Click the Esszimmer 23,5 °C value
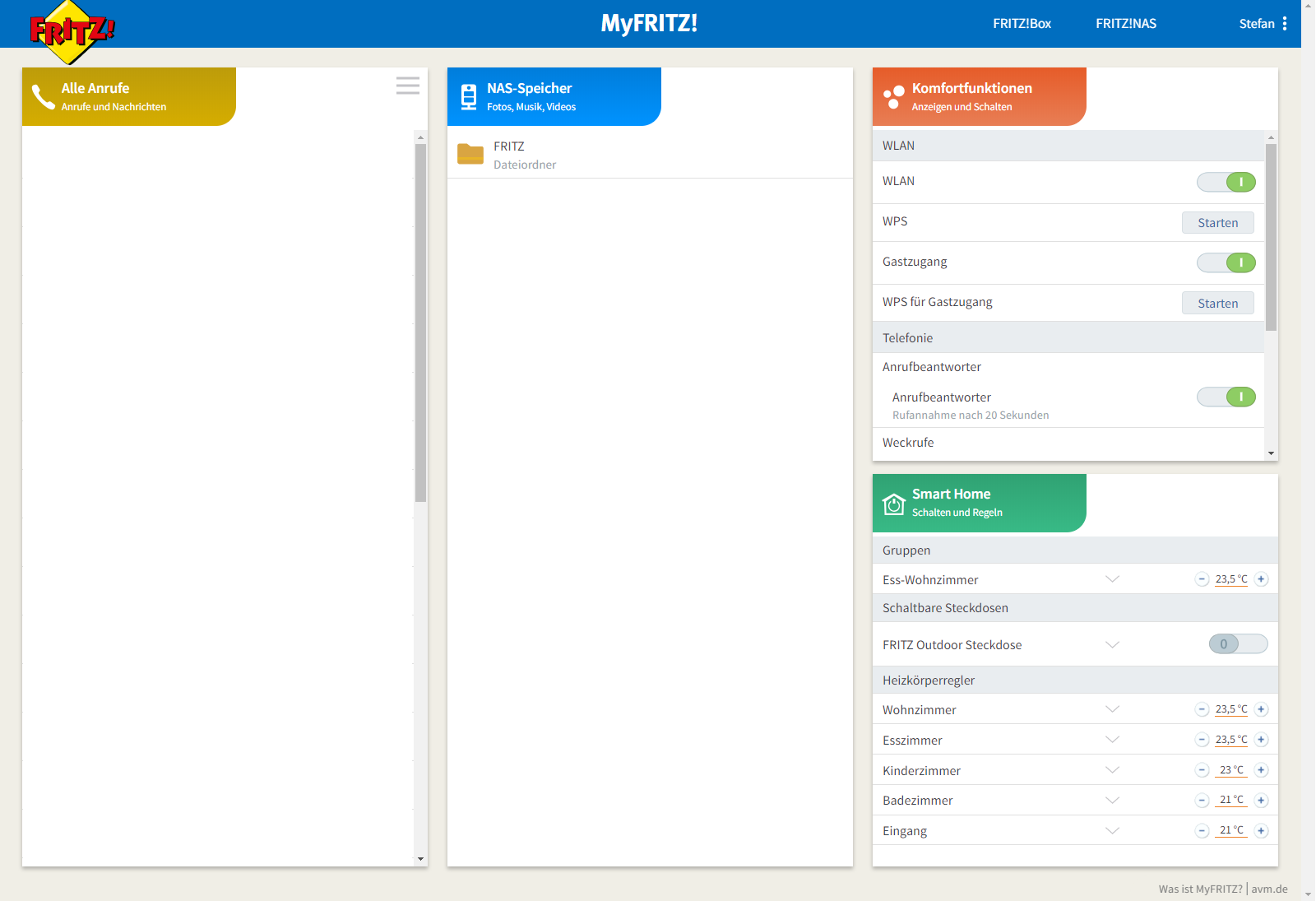The image size is (1316, 901). point(1231,740)
